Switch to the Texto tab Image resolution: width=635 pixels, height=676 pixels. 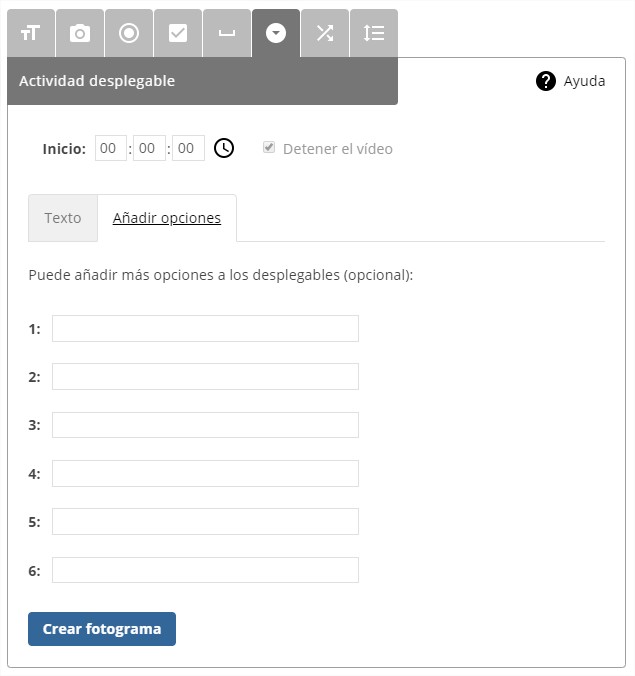pos(63,218)
